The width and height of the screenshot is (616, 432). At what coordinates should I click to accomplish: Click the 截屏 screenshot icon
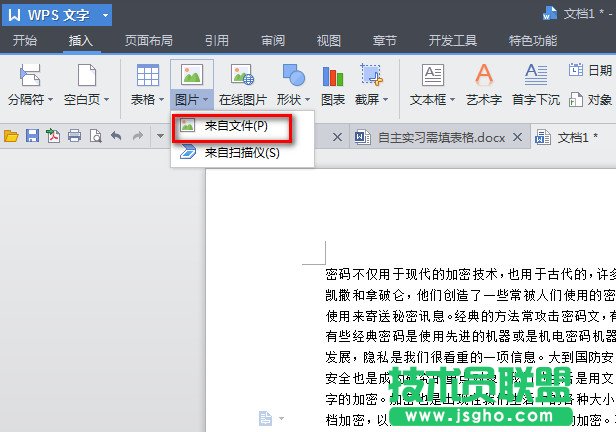coord(371,75)
